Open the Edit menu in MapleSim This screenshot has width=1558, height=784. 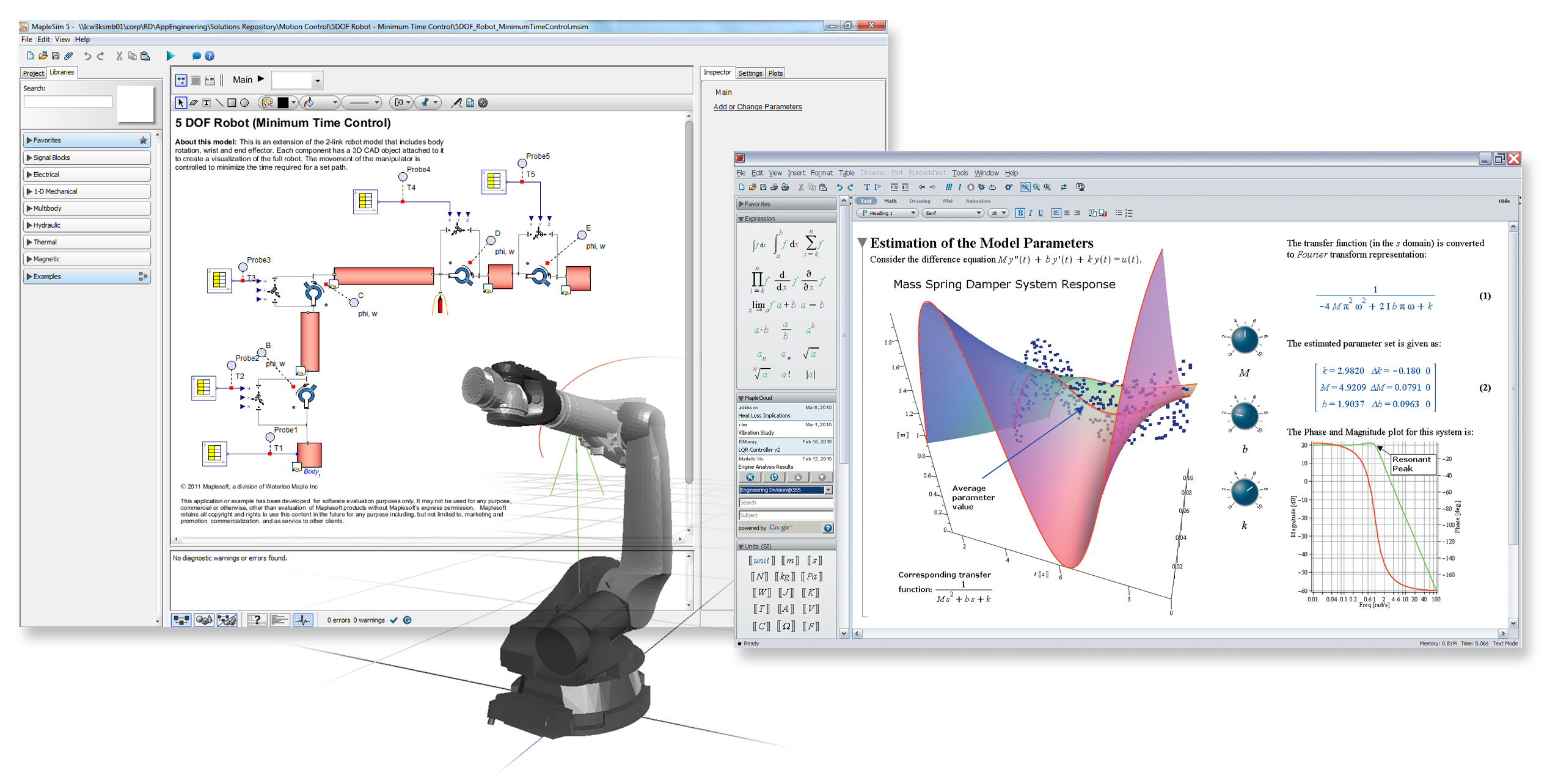pyautogui.click(x=43, y=39)
